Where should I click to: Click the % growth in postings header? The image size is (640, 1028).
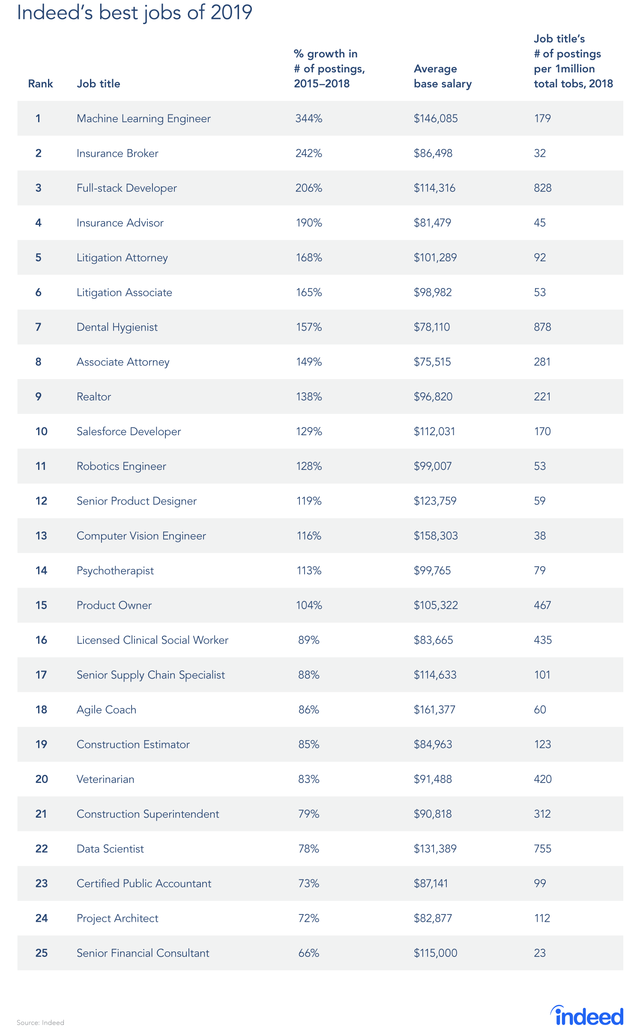tap(329, 69)
